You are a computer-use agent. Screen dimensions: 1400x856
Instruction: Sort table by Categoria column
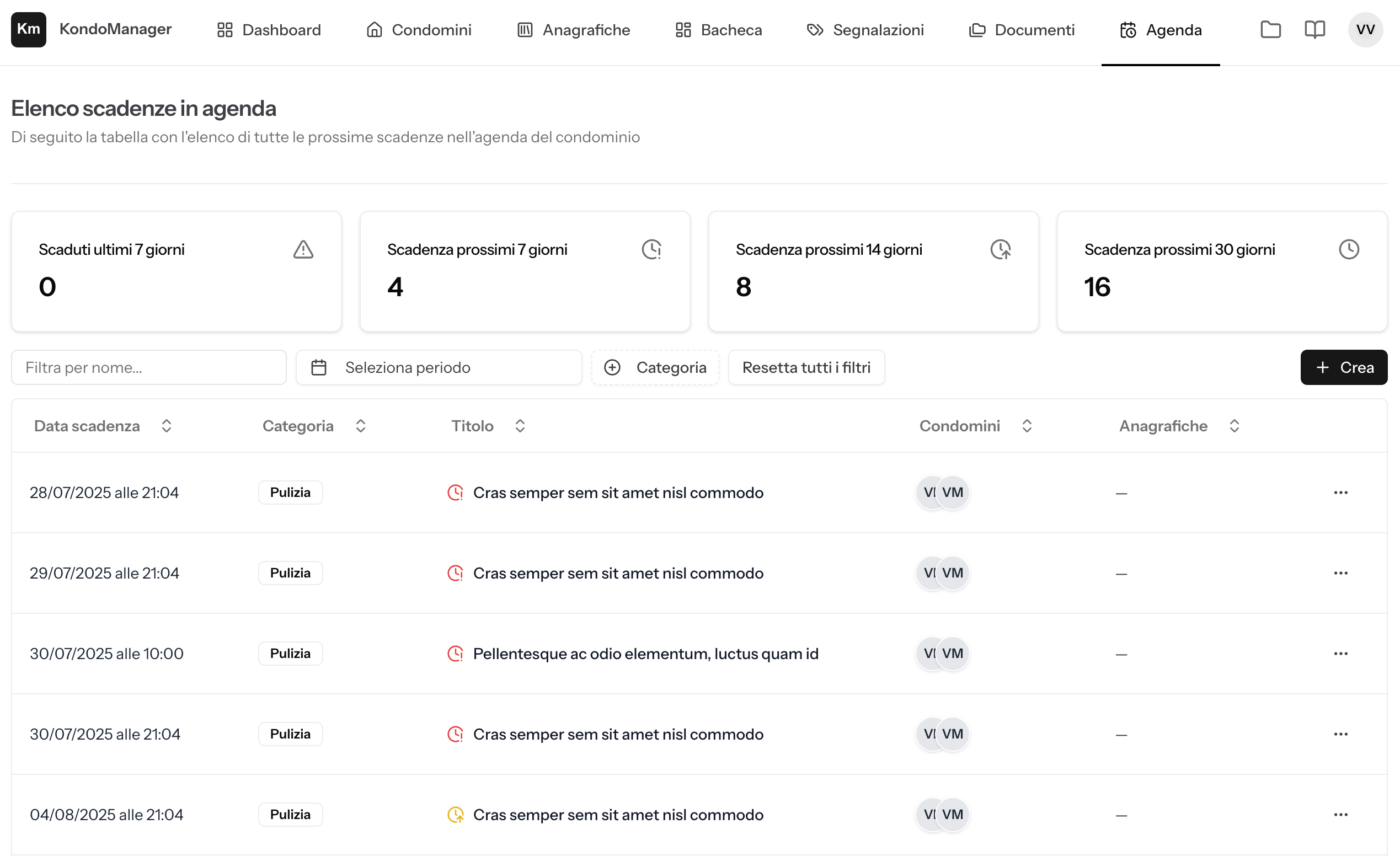point(314,426)
